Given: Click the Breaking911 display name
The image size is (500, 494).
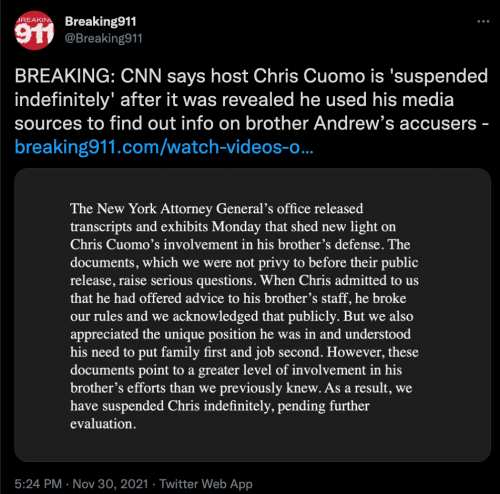Looking at the screenshot, I should (100, 22).
